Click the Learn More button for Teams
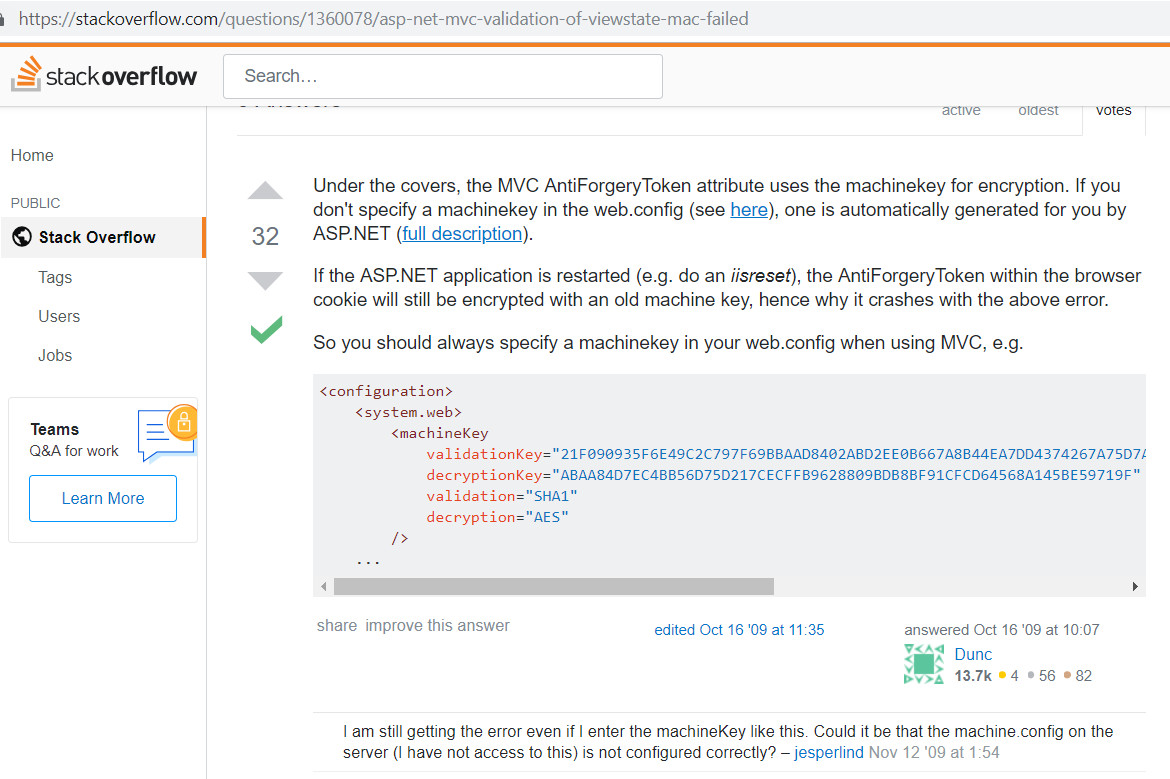 (x=103, y=498)
